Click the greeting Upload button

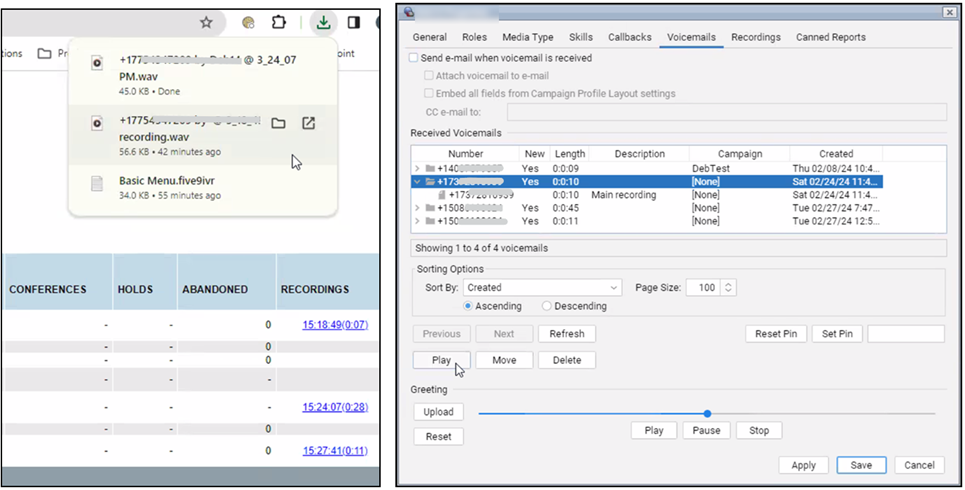click(438, 412)
